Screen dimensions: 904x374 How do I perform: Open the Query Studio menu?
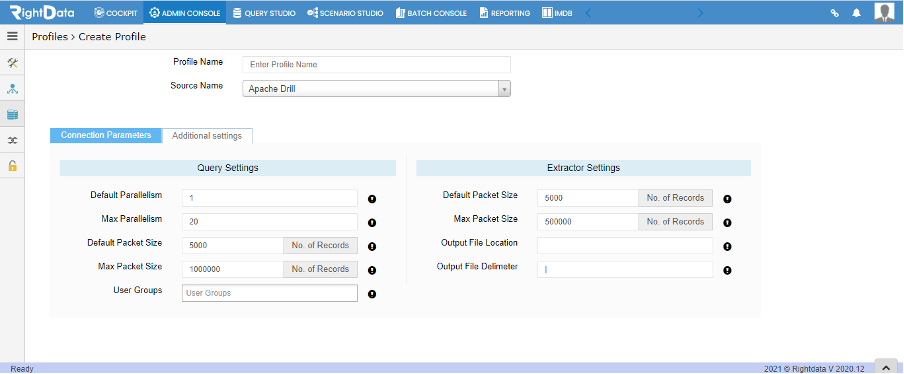click(263, 13)
